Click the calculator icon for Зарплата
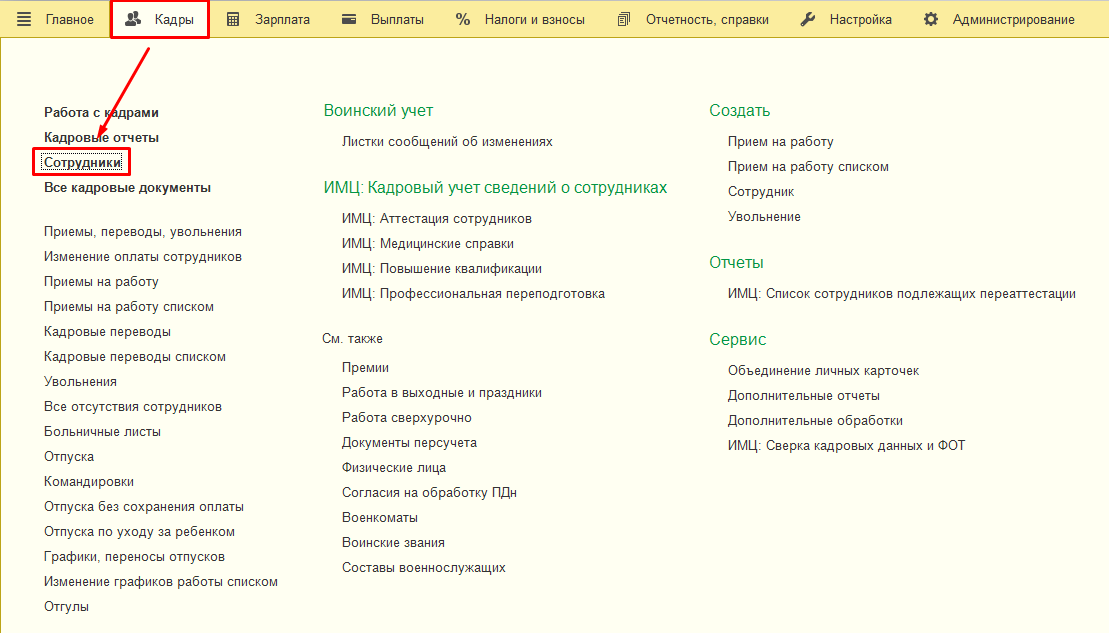 [233, 20]
